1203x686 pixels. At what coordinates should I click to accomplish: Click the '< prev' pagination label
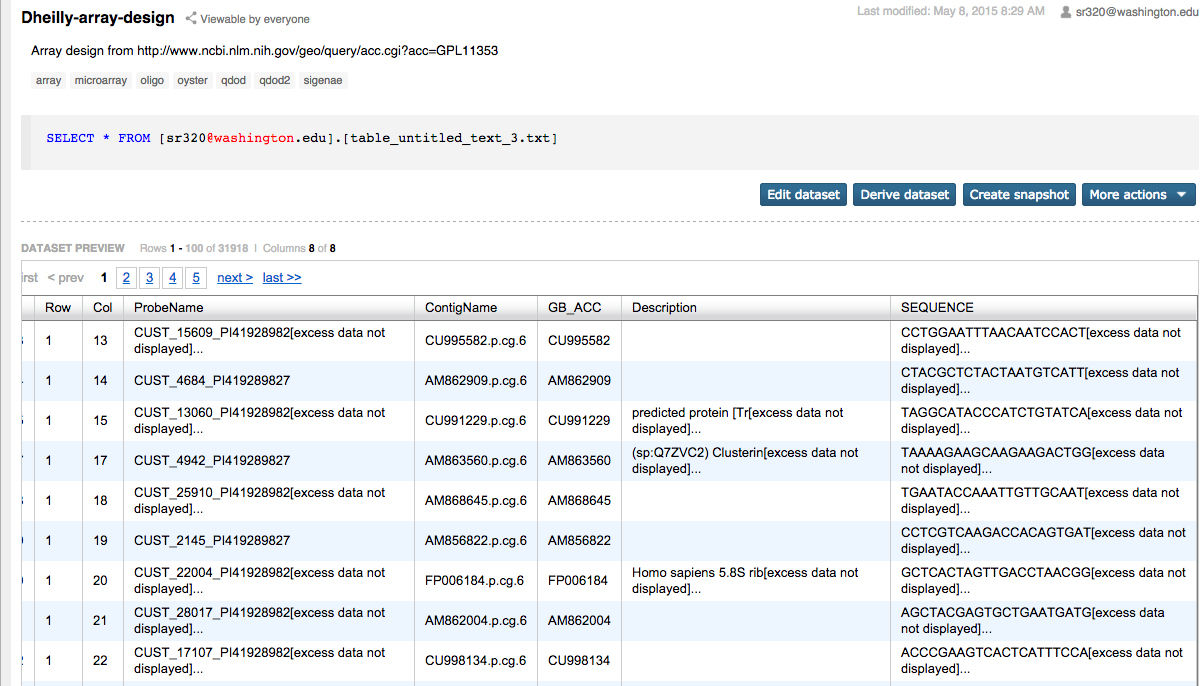[x=66, y=278]
